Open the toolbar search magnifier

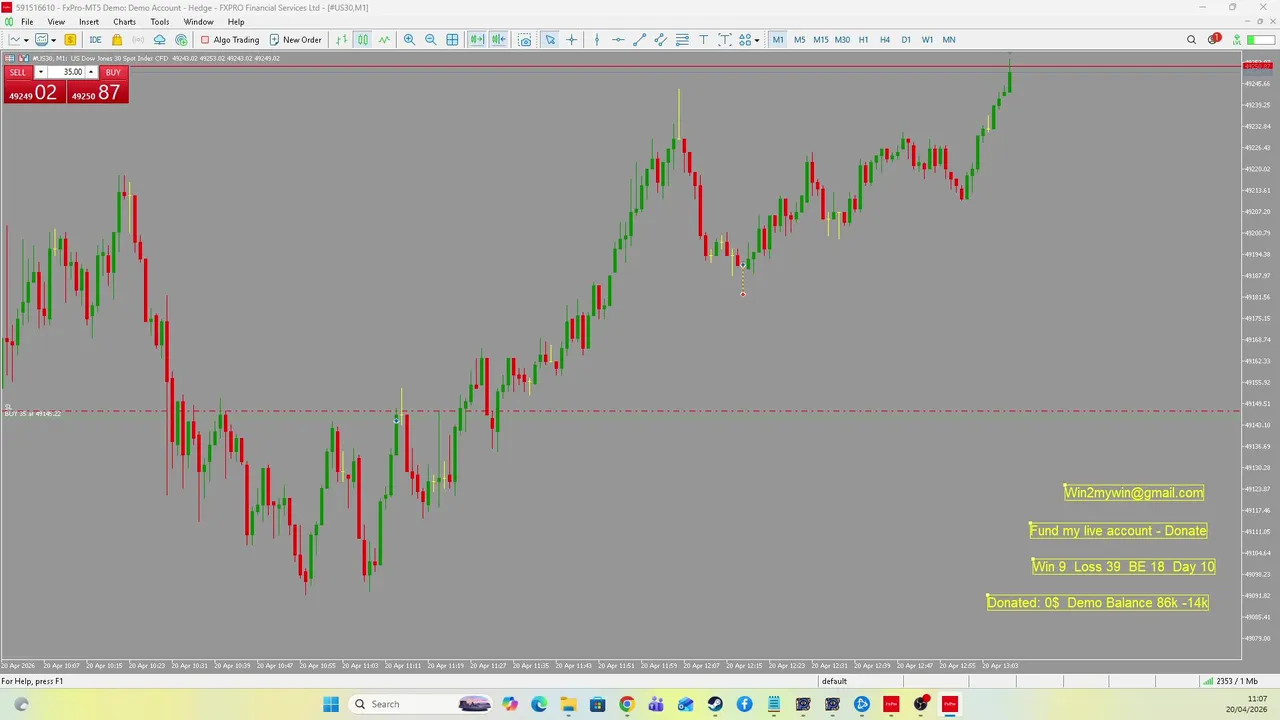coord(1191,40)
